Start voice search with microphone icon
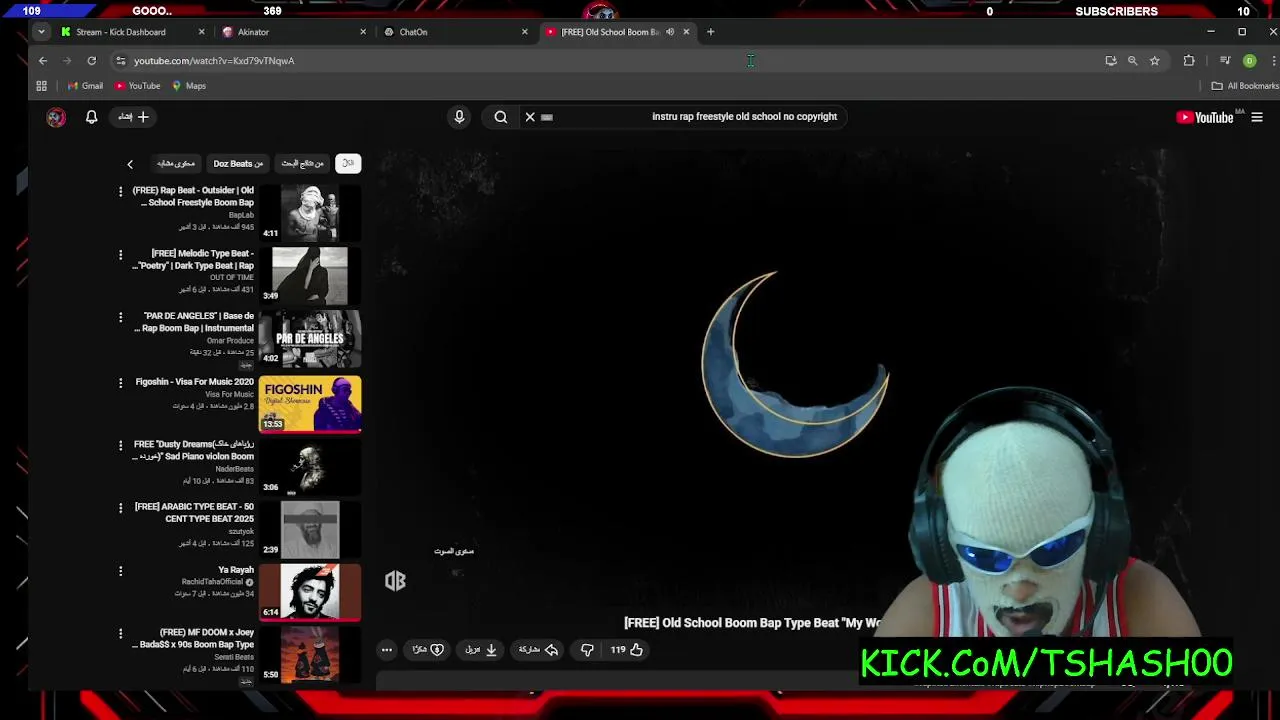Screen dimensions: 1280x720 click(459, 117)
